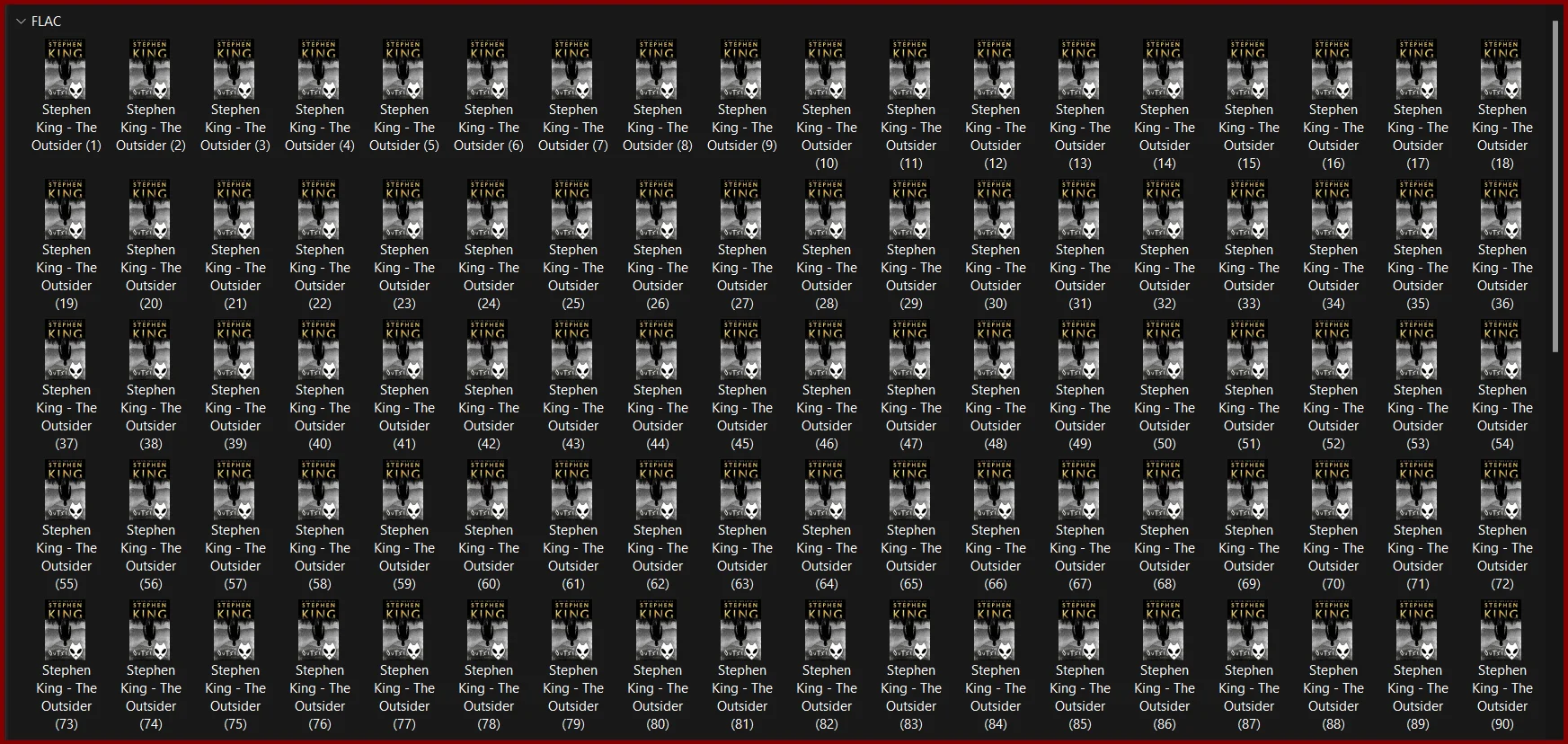Click file name 'Stephen King - The Outsider (84)'

(x=996, y=697)
